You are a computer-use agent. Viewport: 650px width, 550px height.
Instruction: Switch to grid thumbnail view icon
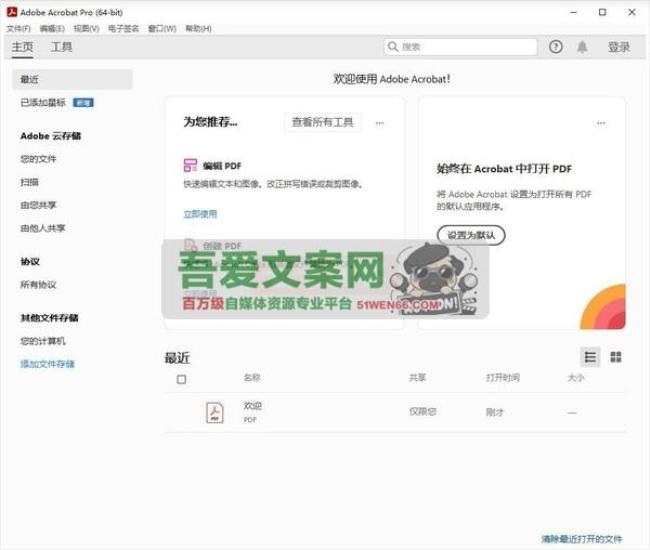(616, 357)
